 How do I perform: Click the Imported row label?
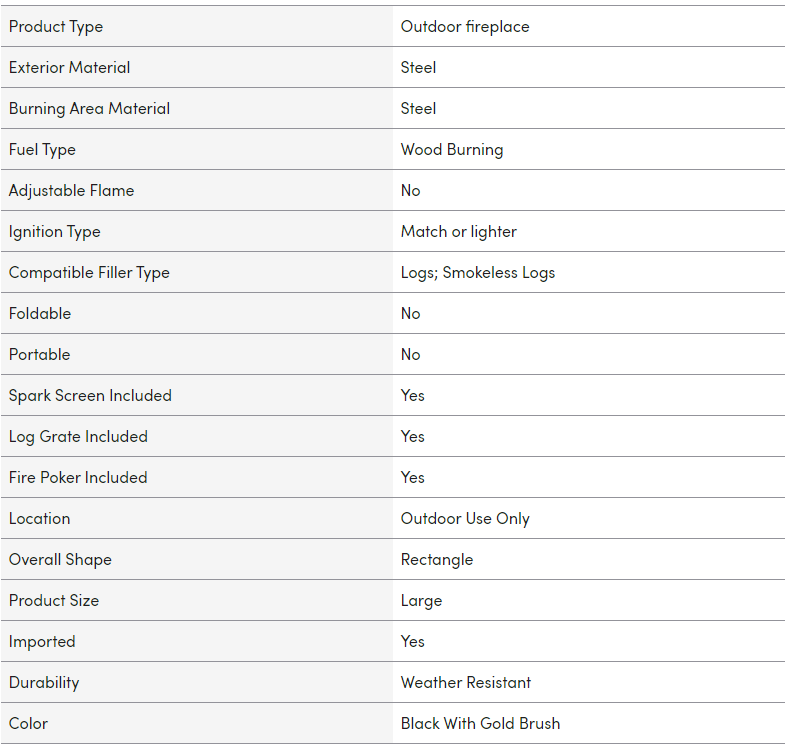(x=42, y=642)
